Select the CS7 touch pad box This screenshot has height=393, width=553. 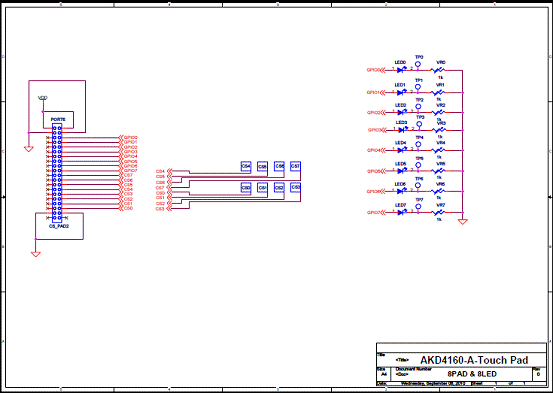(295, 166)
